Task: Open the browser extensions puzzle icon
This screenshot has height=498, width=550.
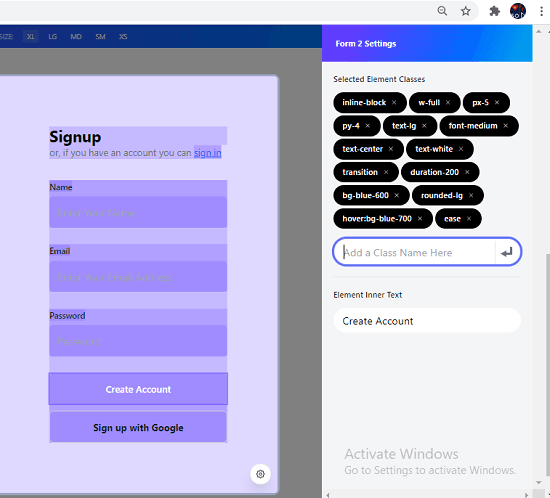Action: (495, 11)
